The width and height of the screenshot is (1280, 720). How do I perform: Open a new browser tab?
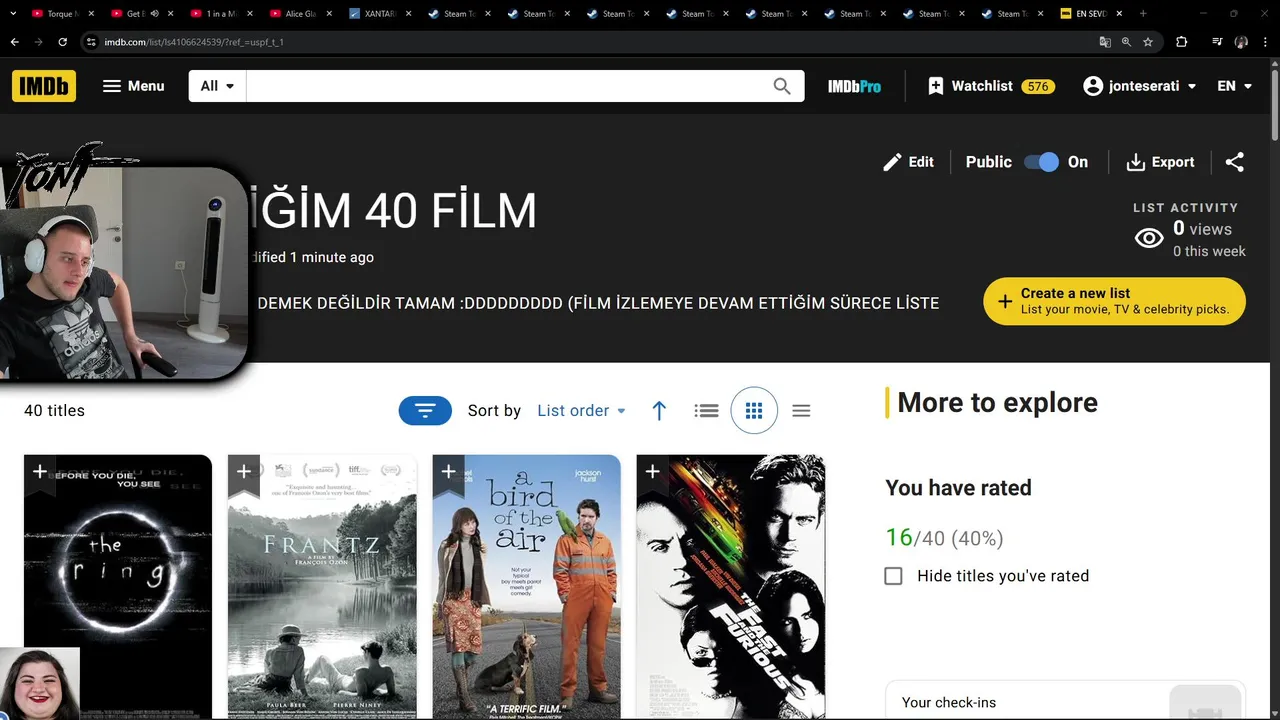[x=1143, y=14]
